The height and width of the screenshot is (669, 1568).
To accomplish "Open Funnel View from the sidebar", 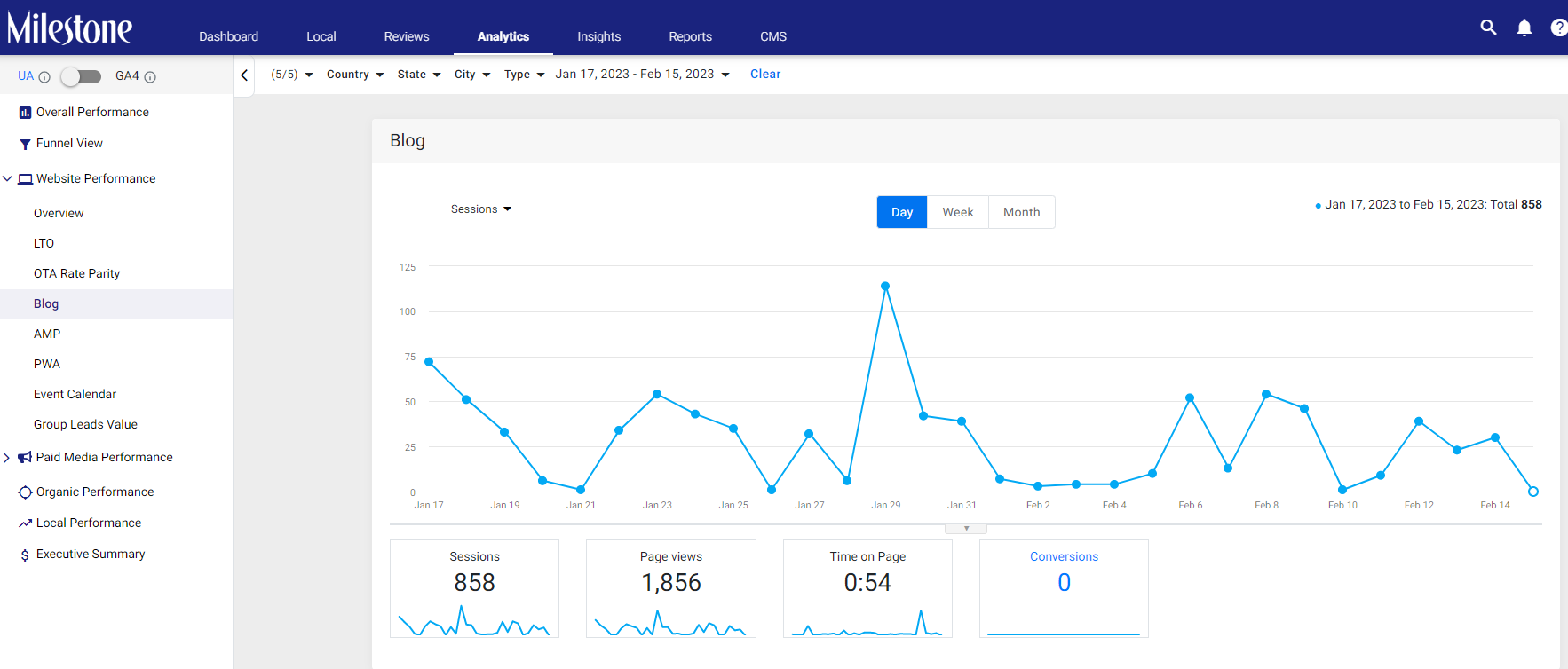I will point(69,143).
